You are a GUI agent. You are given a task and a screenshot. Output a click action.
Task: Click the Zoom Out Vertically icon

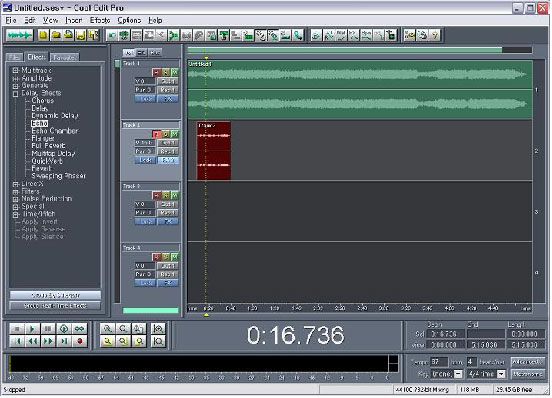click(x=158, y=341)
